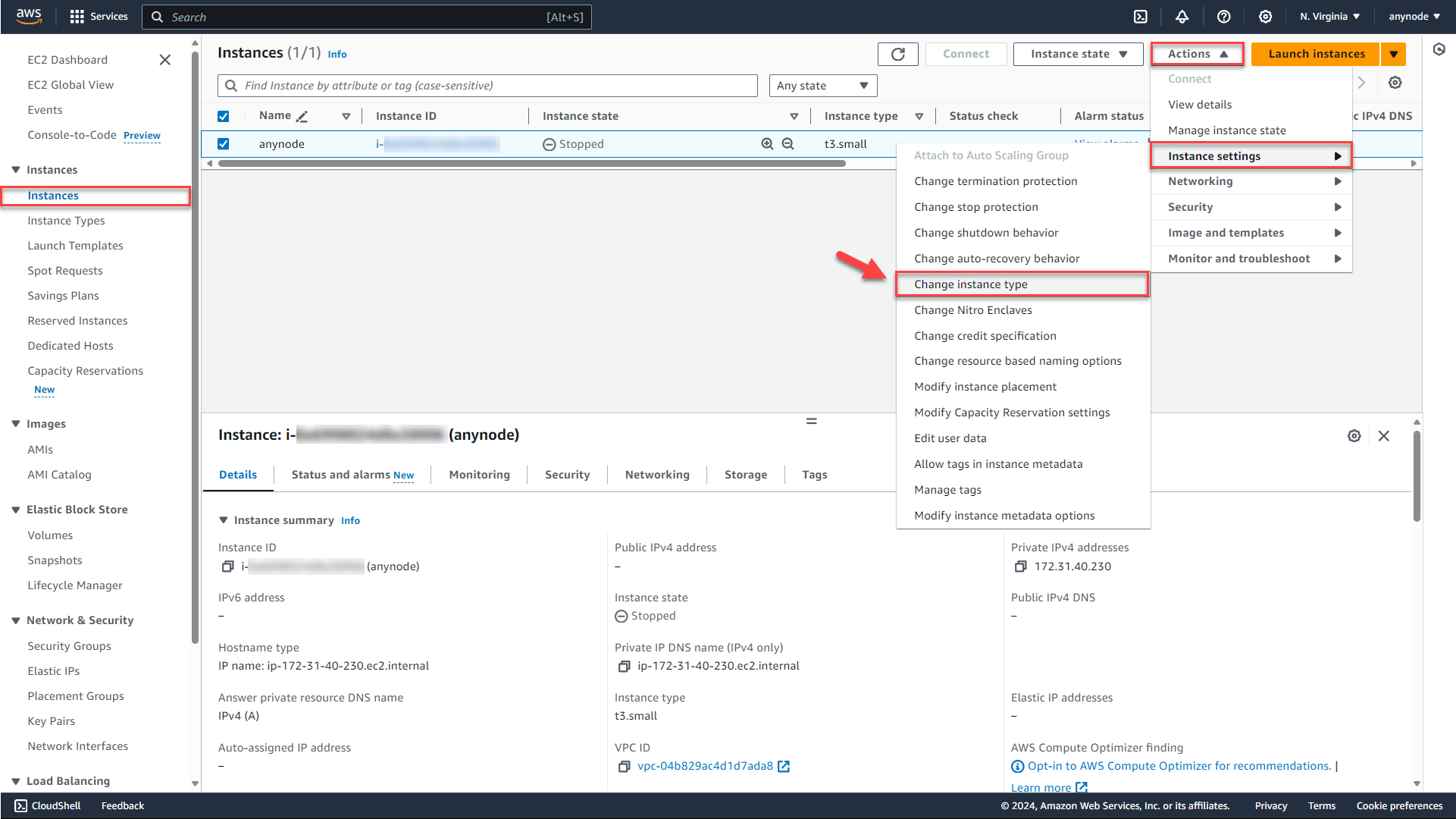This screenshot has width=1456, height=819.
Task: Toggle the select all instances checkbox
Action: pos(224,116)
